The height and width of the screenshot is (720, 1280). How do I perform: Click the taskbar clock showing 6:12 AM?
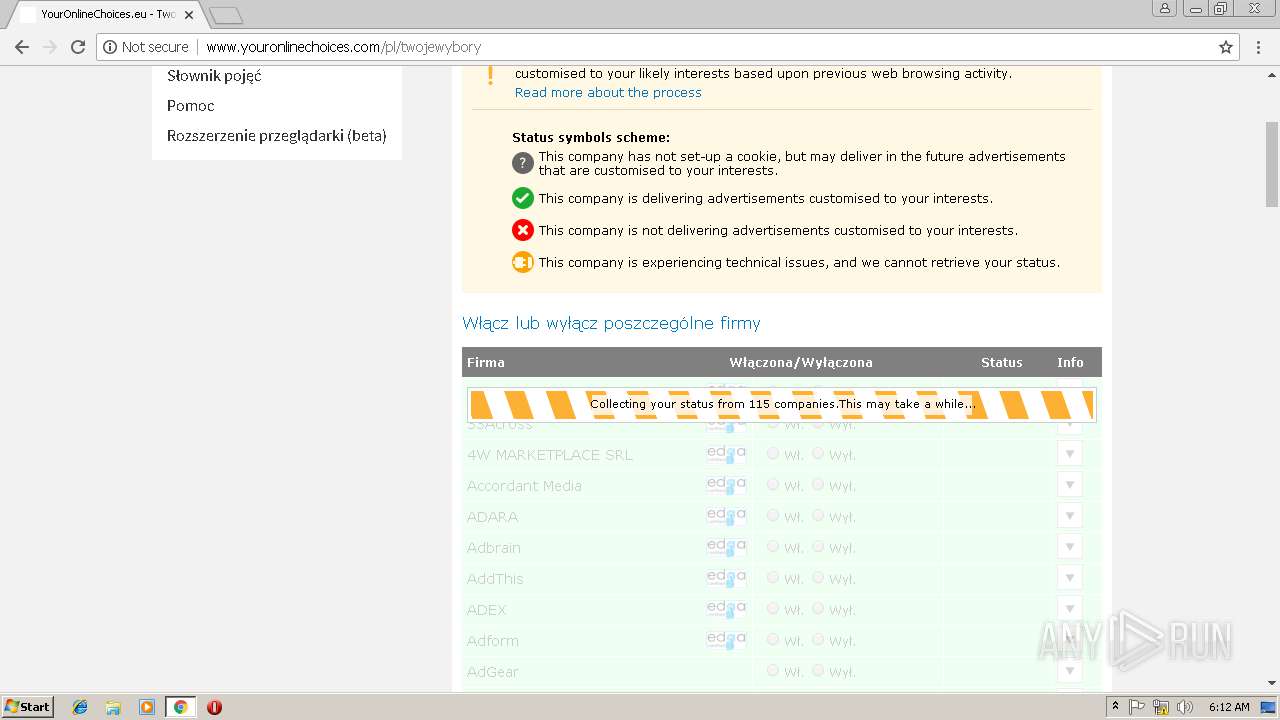click(x=1229, y=707)
